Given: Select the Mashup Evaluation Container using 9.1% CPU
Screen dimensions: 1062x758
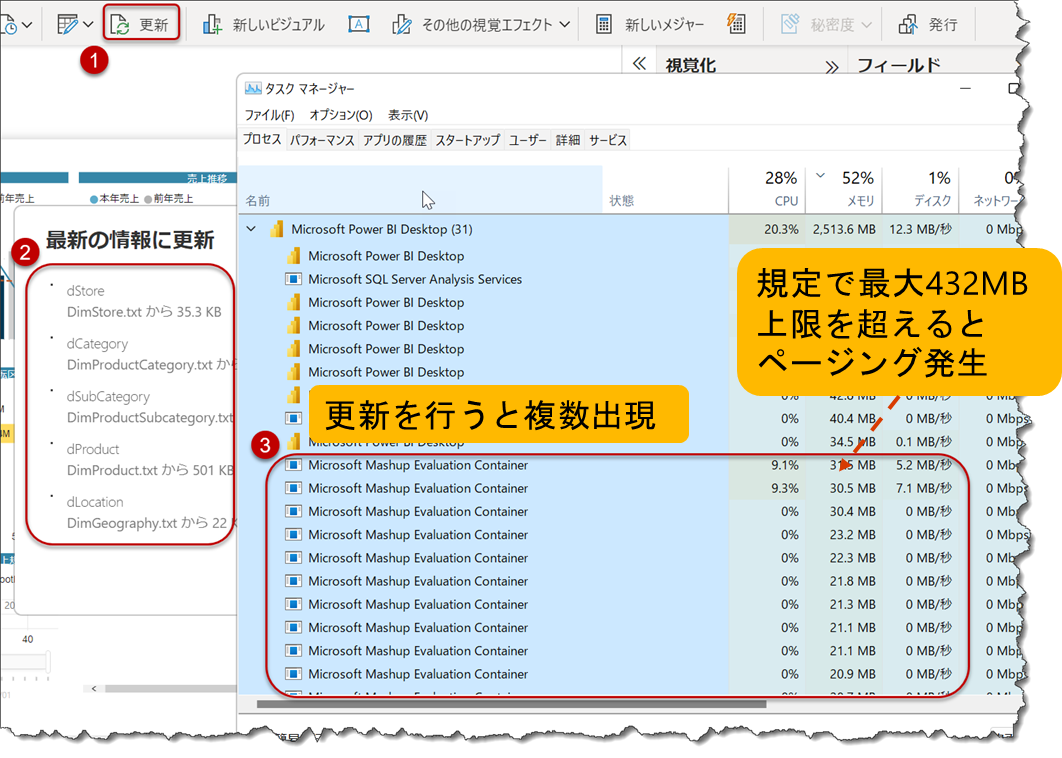Looking at the screenshot, I should point(418,465).
